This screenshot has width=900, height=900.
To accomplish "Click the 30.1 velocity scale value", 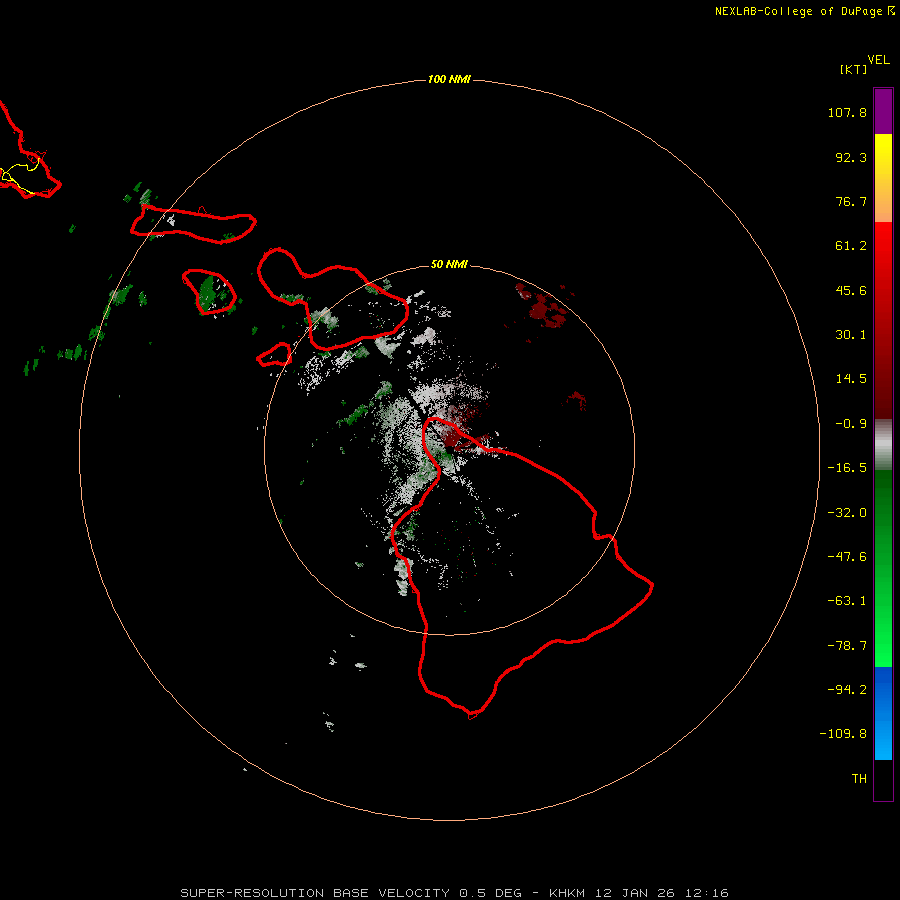I will click(x=851, y=335).
